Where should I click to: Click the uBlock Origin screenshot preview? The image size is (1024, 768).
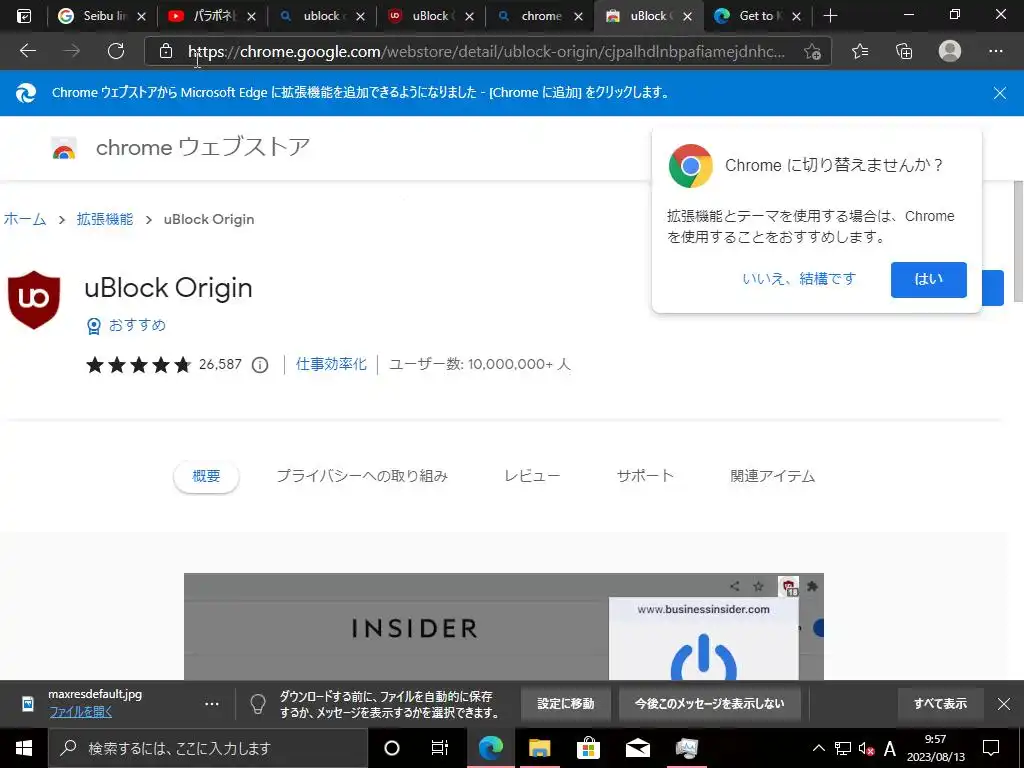point(504,627)
